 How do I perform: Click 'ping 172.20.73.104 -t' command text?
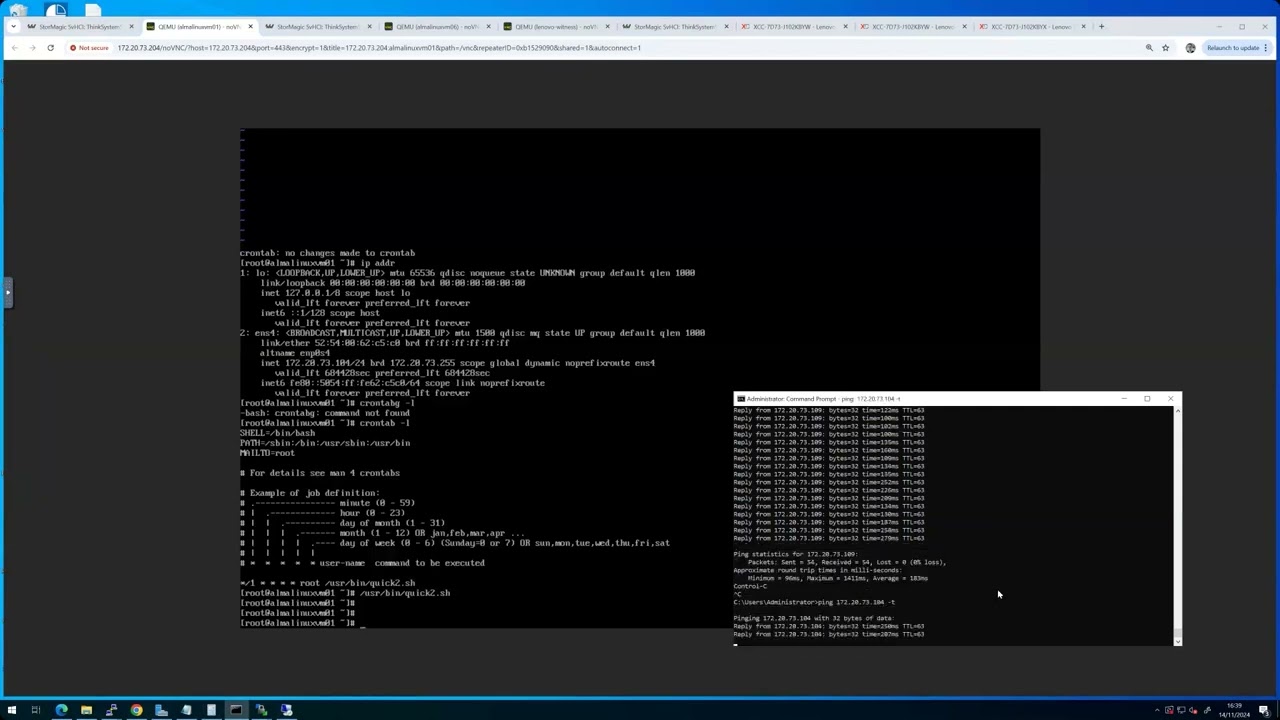click(x=856, y=602)
